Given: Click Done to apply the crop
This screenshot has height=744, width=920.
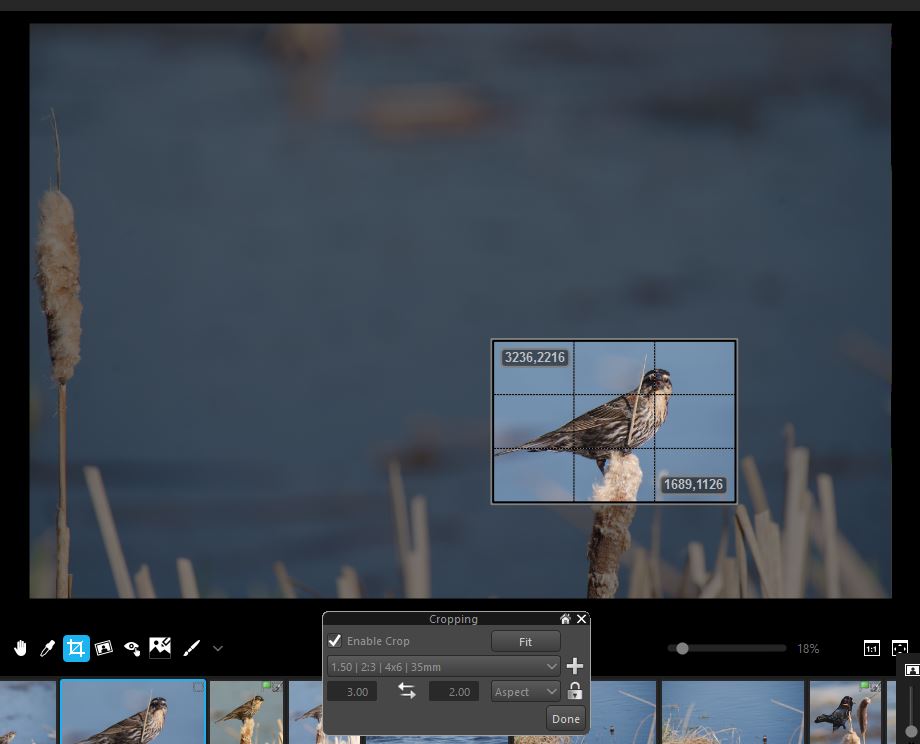Looking at the screenshot, I should 565,719.
